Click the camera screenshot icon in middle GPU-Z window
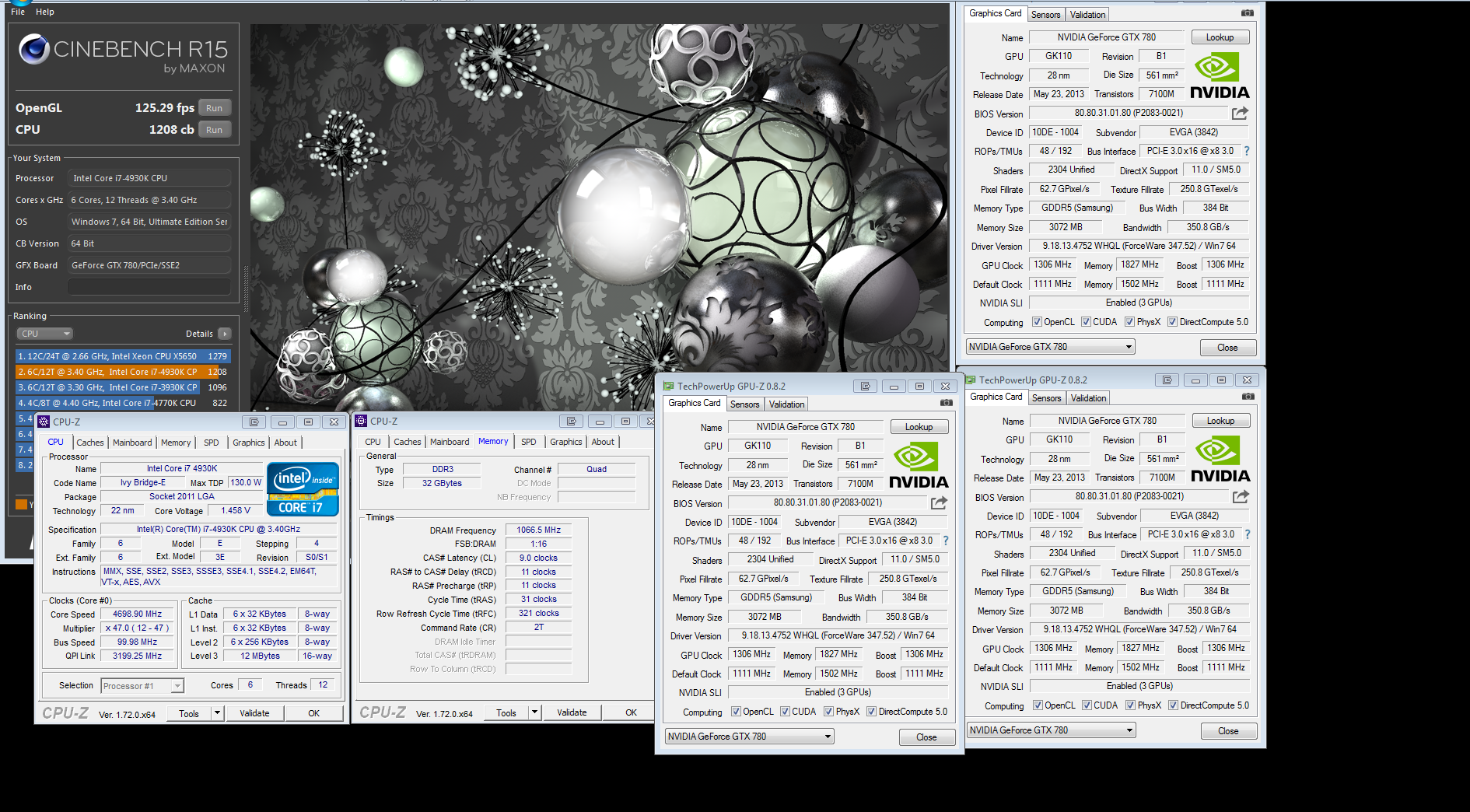 tap(946, 403)
